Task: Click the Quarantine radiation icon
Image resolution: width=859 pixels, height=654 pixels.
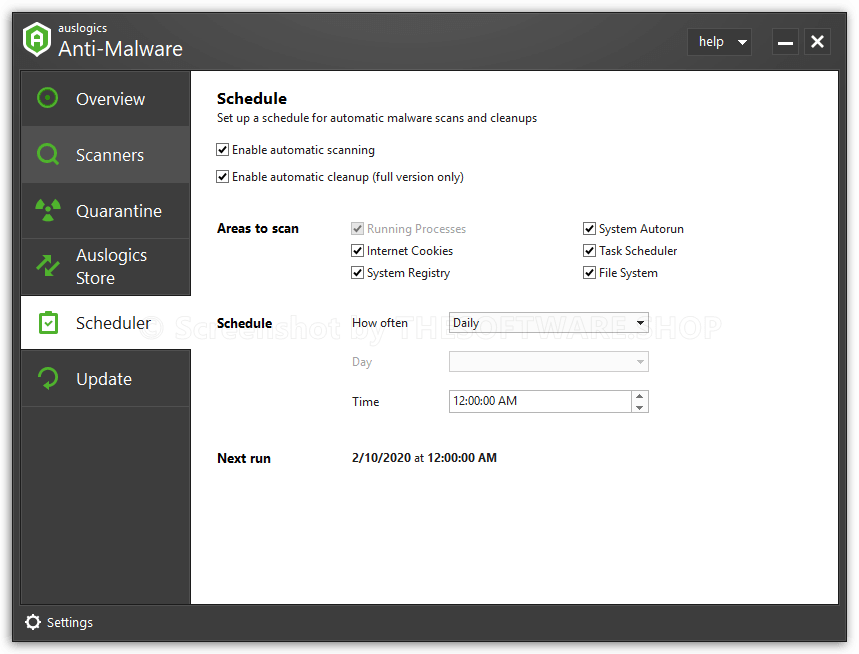Action: (x=48, y=210)
